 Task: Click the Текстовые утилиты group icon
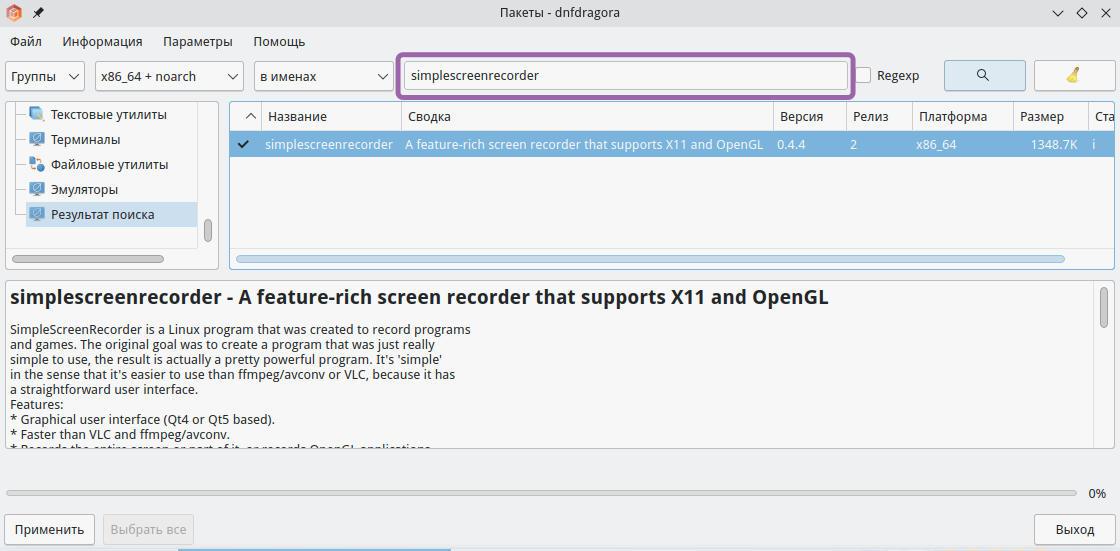[37, 114]
